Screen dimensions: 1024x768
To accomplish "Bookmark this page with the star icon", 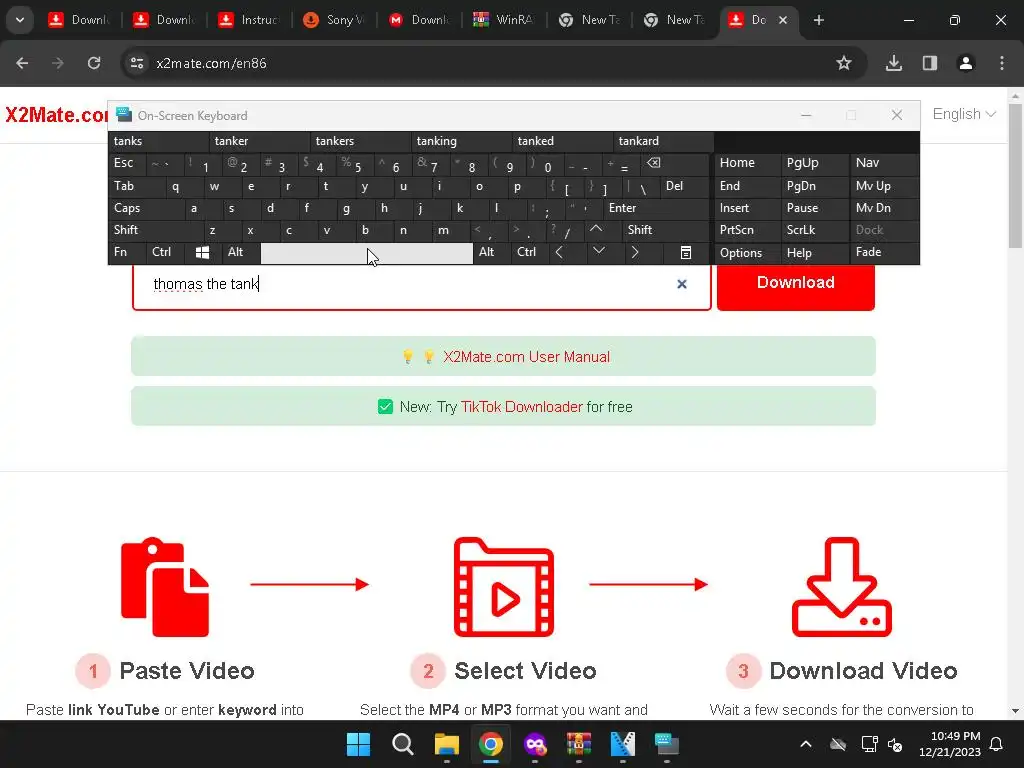I will (844, 63).
